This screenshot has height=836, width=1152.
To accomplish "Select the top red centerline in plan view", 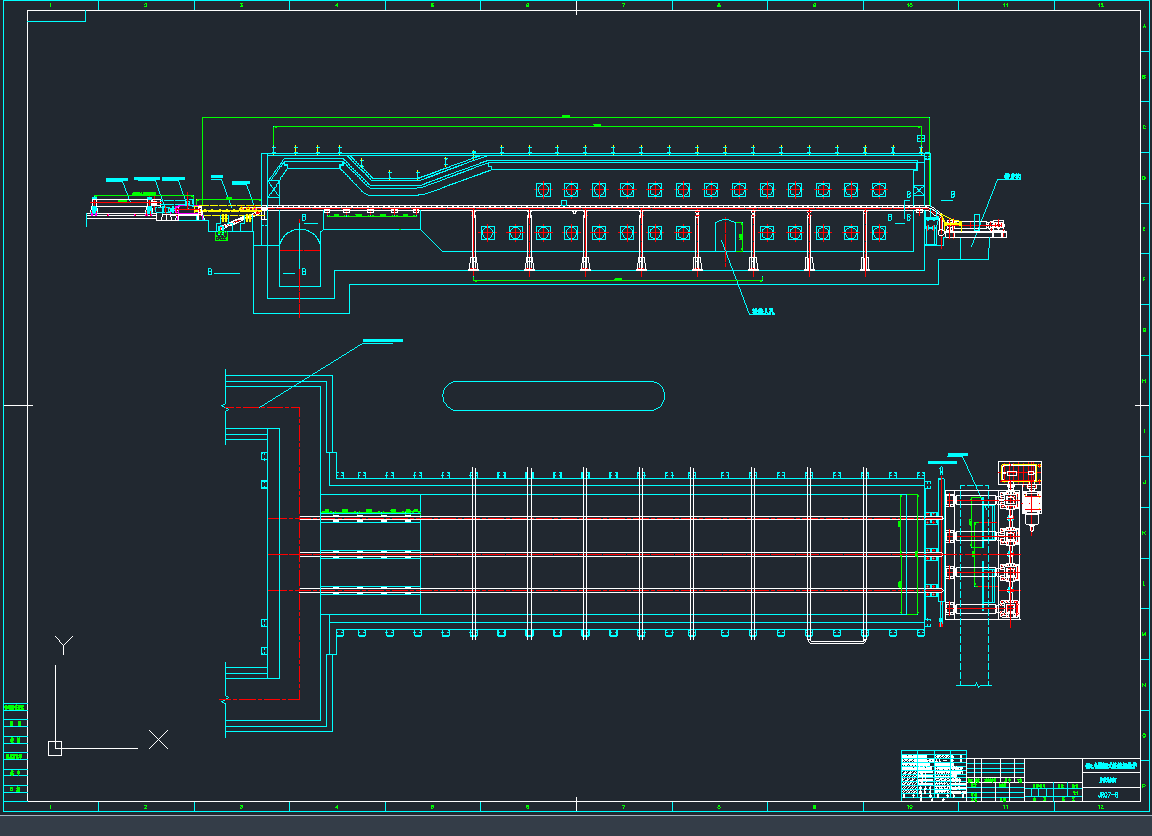I will coord(600,517).
